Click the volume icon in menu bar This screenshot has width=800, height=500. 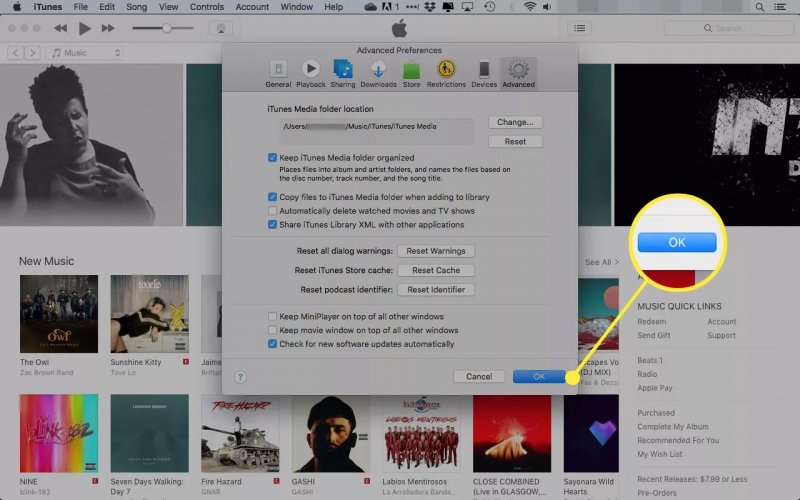coord(547,7)
